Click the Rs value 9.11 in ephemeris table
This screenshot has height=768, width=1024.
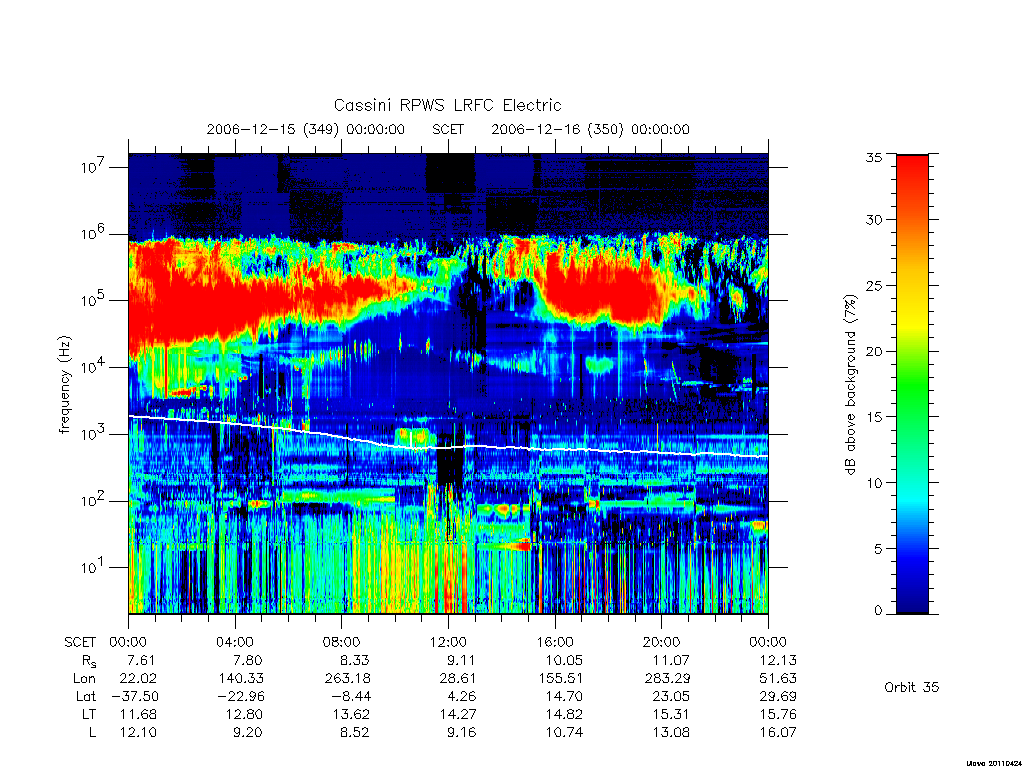461,660
